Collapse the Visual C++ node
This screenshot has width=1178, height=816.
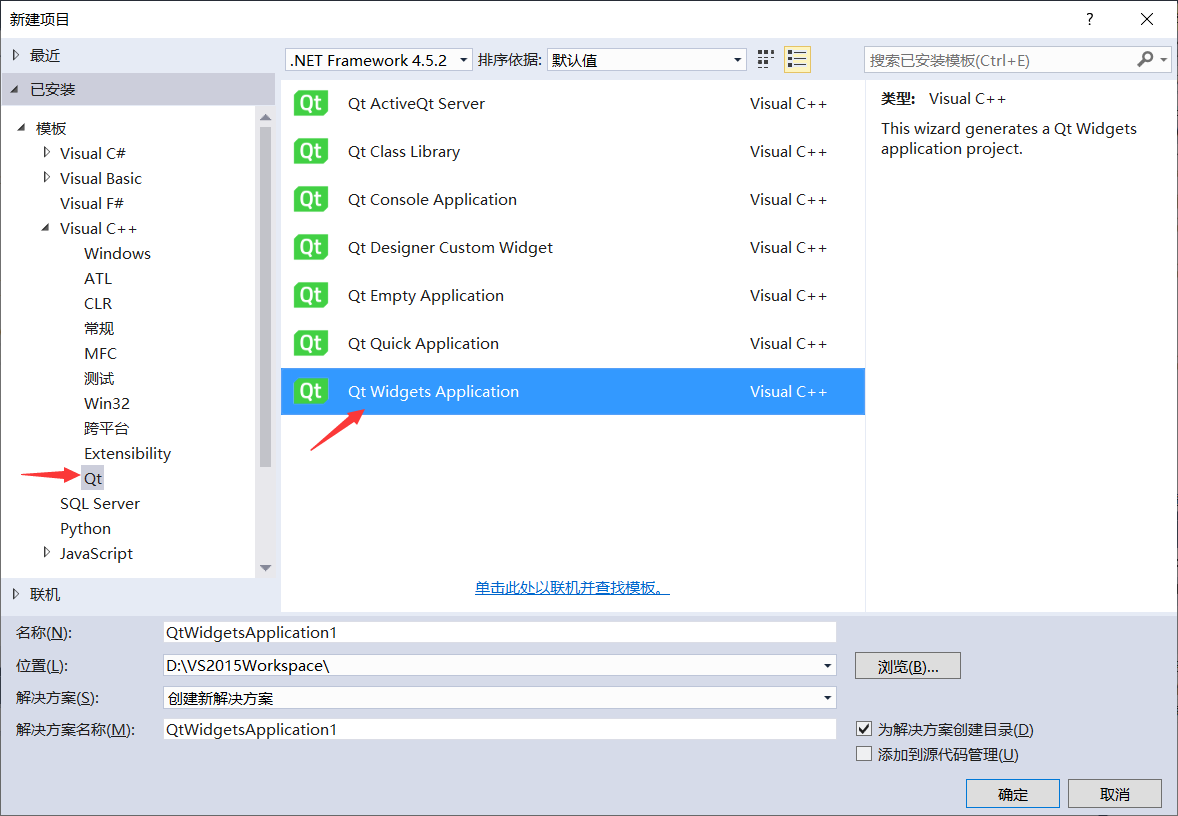pyautogui.click(x=45, y=228)
